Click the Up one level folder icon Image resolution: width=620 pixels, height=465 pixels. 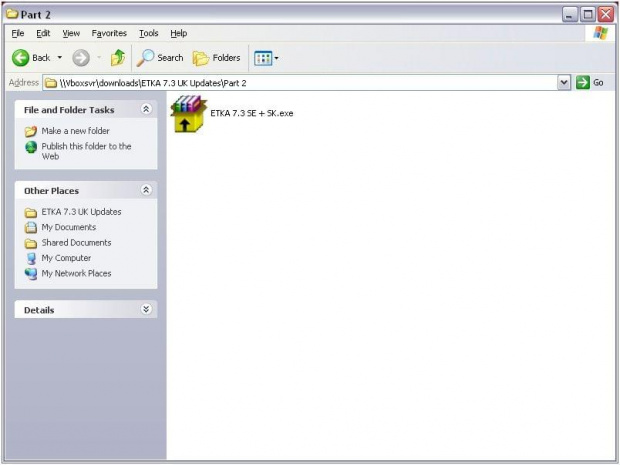[x=118, y=58]
